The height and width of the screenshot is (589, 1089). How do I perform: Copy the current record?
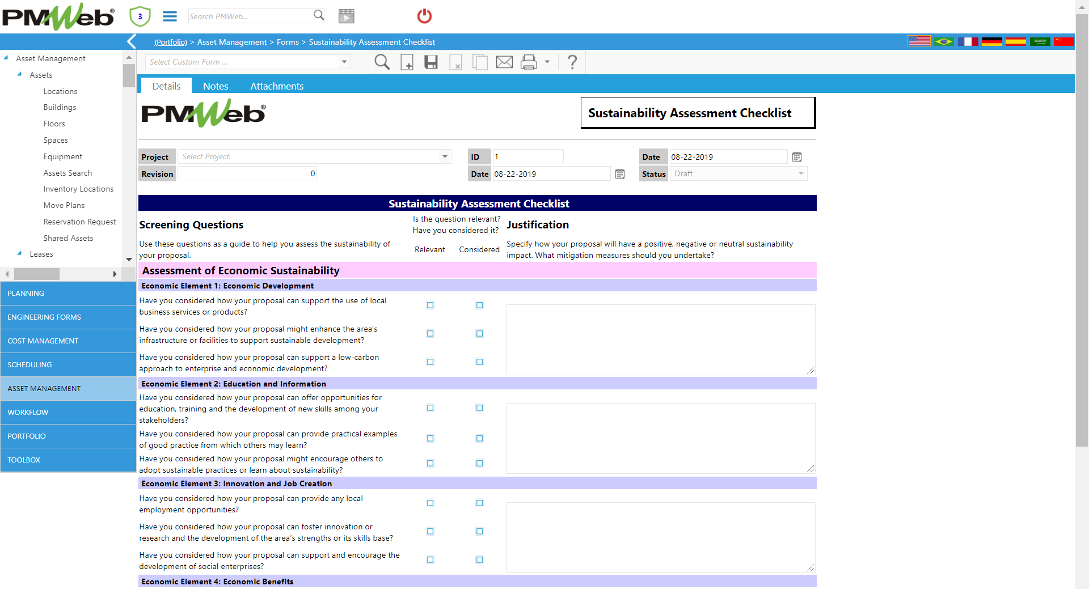coord(480,62)
